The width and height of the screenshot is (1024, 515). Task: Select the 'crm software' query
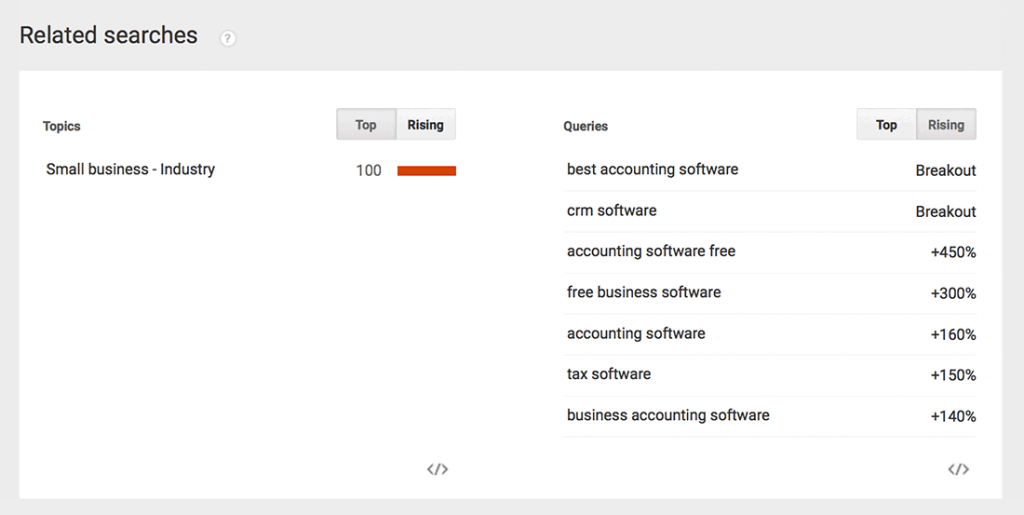tap(612, 211)
